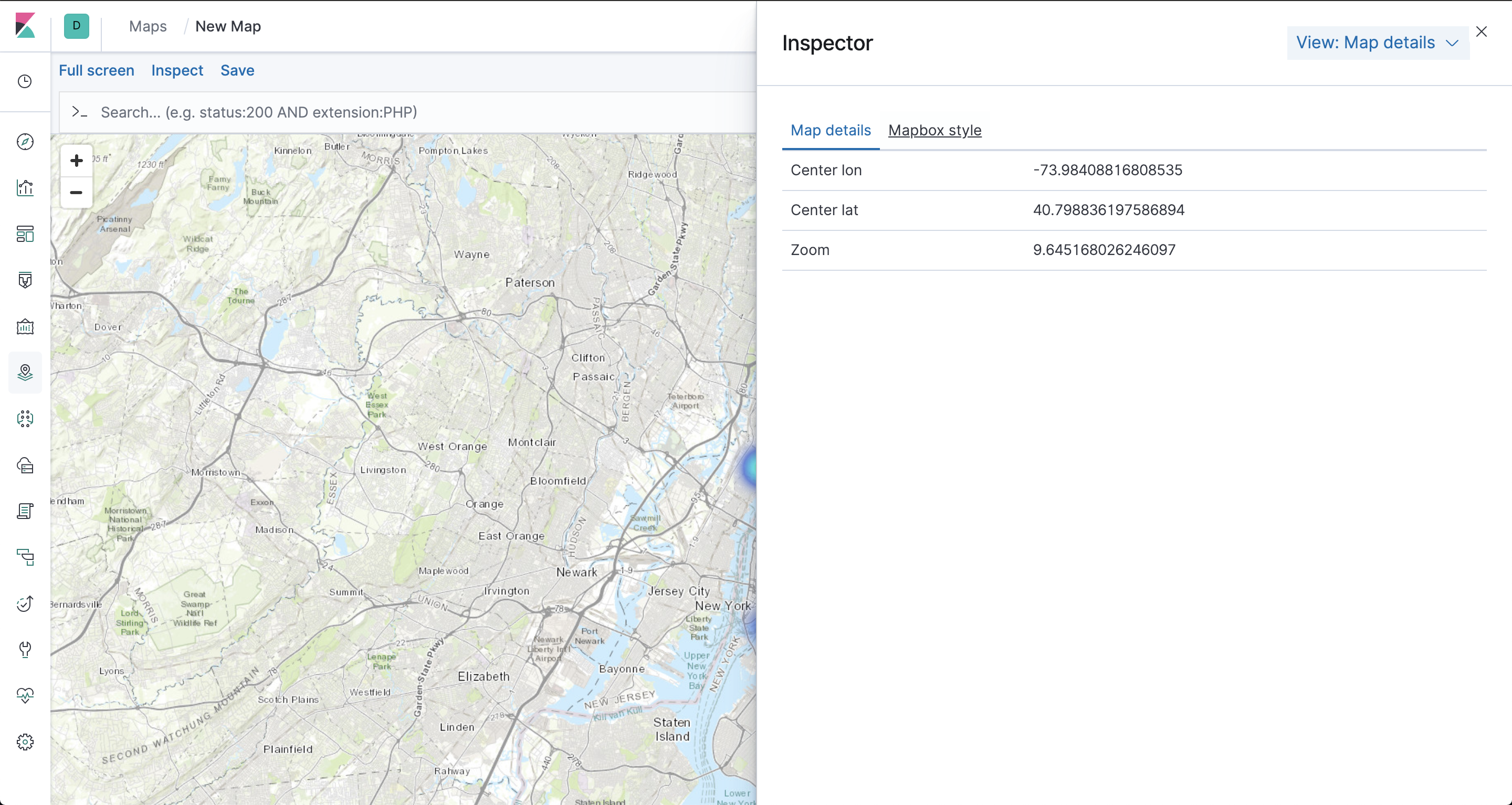The width and height of the screenshot is (1512, 805).
Task: Open the Kibana home logo
Action: [x=25, y=26]
